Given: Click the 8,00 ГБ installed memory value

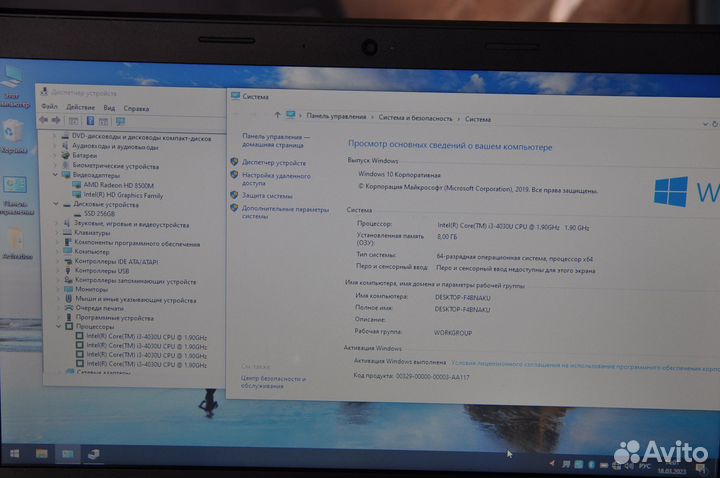Looking at the screenshot, I should click(447, 236).
